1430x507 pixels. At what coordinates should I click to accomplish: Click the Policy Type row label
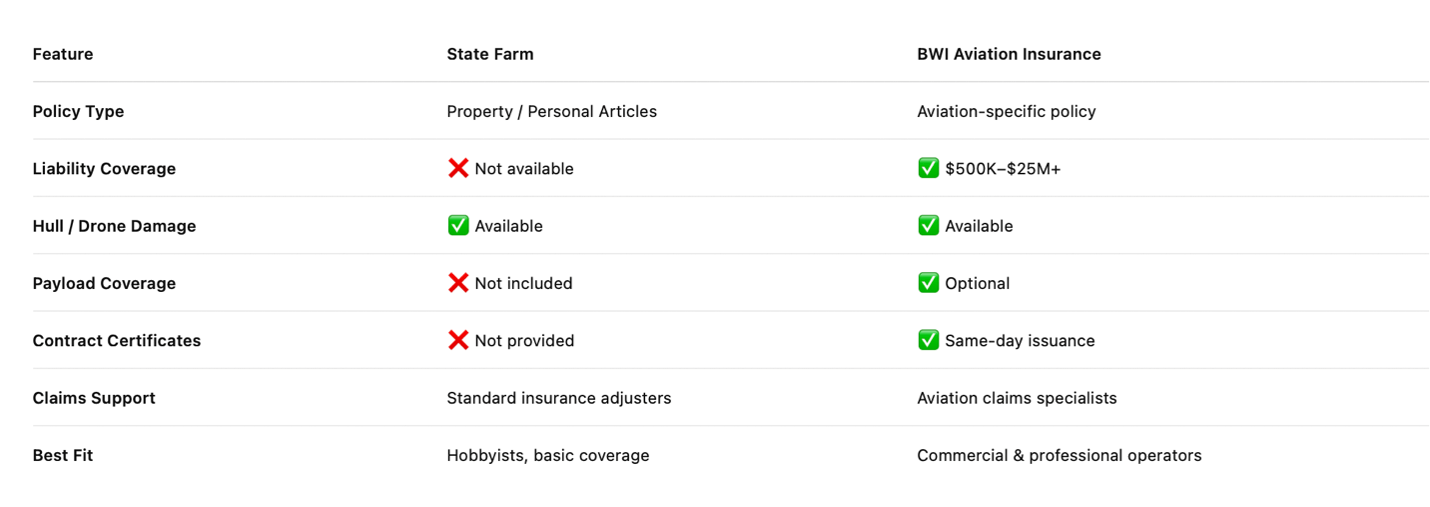(78, 111)
